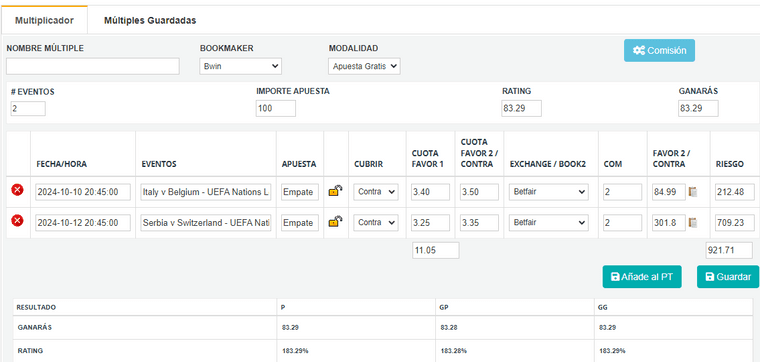760x362 pixels.
Task: Open the Modalidad dropdown Apuesta Gratis
Action: tap(364, 66)
